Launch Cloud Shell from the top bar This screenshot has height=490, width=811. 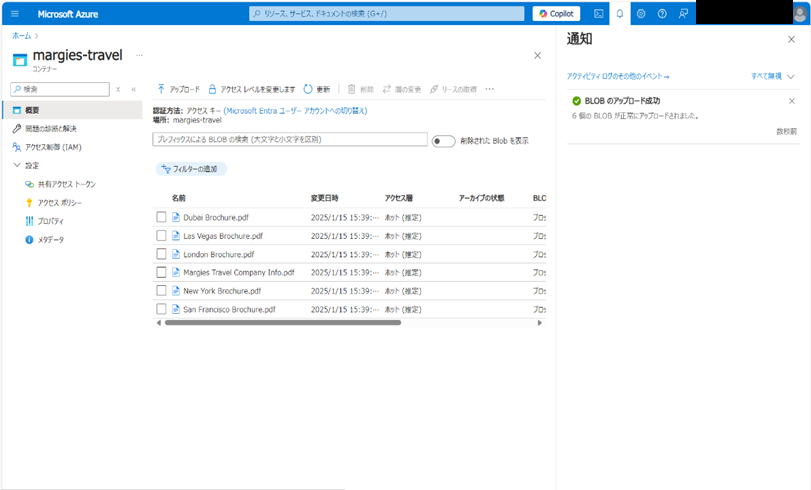click(x=598, y=14)
